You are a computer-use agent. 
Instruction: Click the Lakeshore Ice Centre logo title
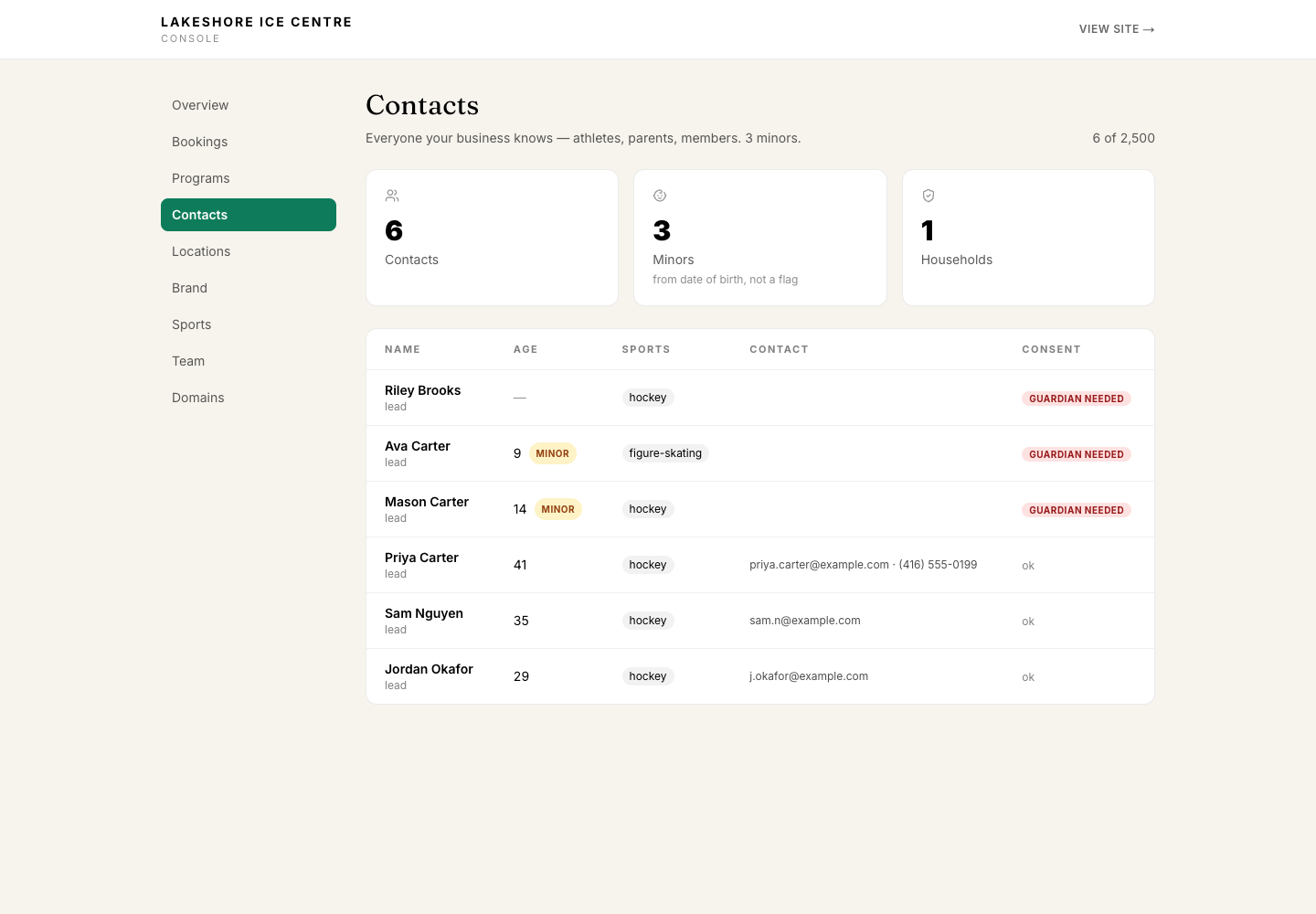pyautogui.click(x=257, y=22)
